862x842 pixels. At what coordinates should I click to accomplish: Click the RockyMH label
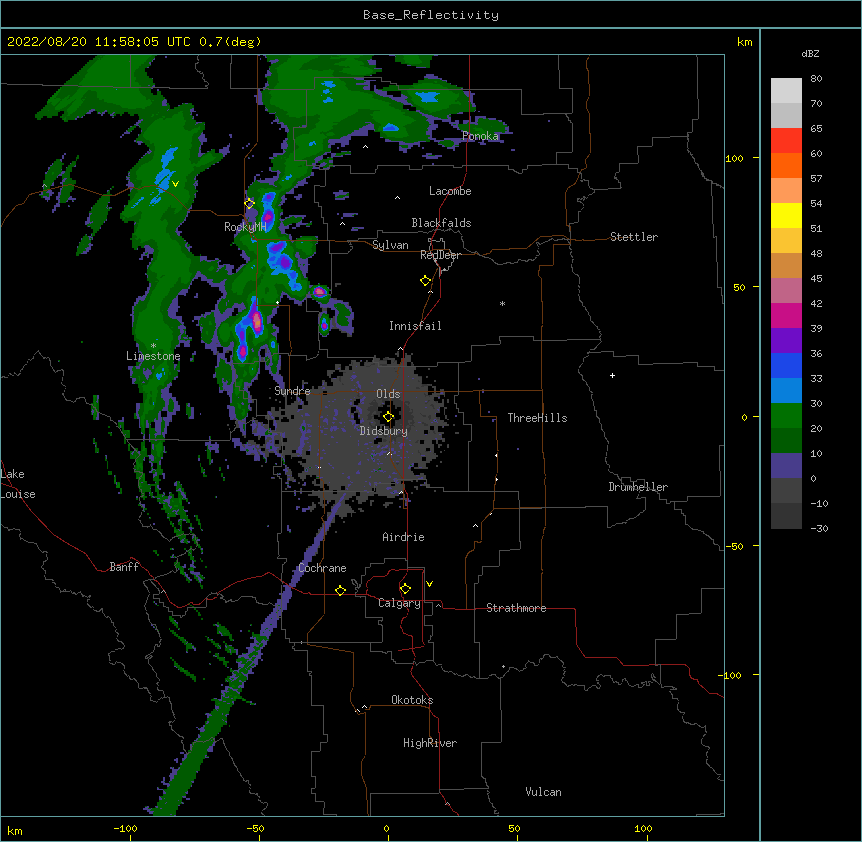[x=245, y=227]
